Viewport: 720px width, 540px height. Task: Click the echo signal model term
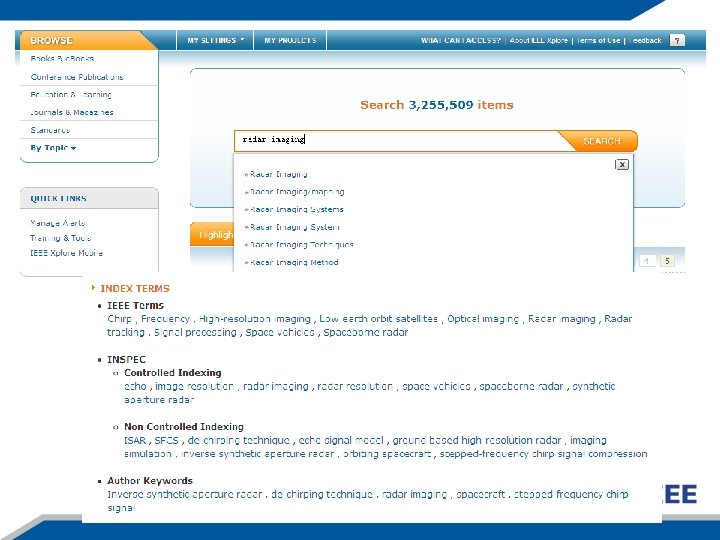(x=341, y=440)
